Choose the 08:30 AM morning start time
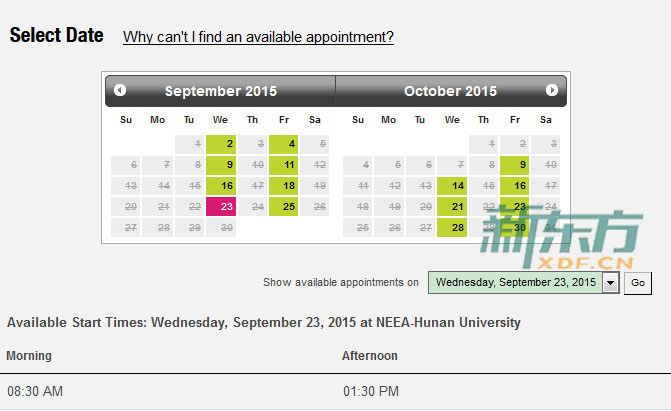671x411 pixels. click(x=35, y=391)
